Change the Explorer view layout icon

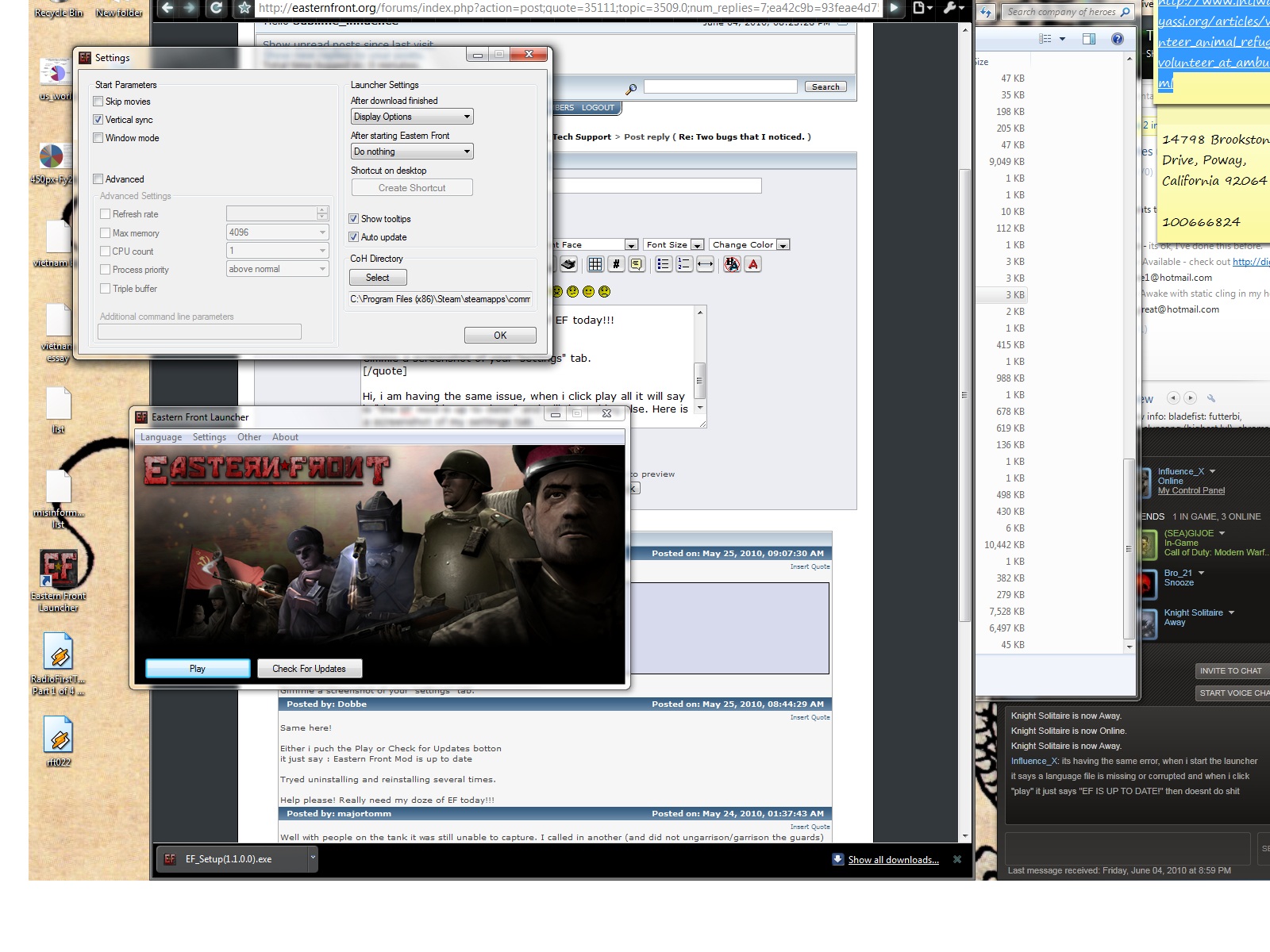coord(1045,39)
